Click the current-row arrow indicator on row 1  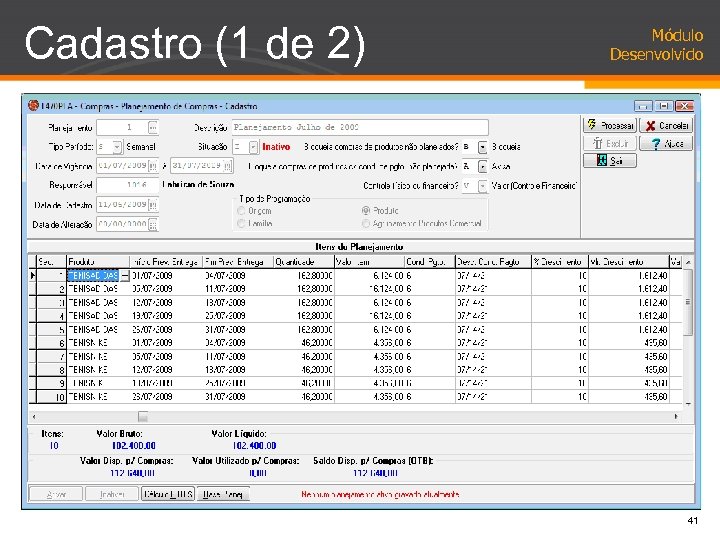tap(33, 276)
